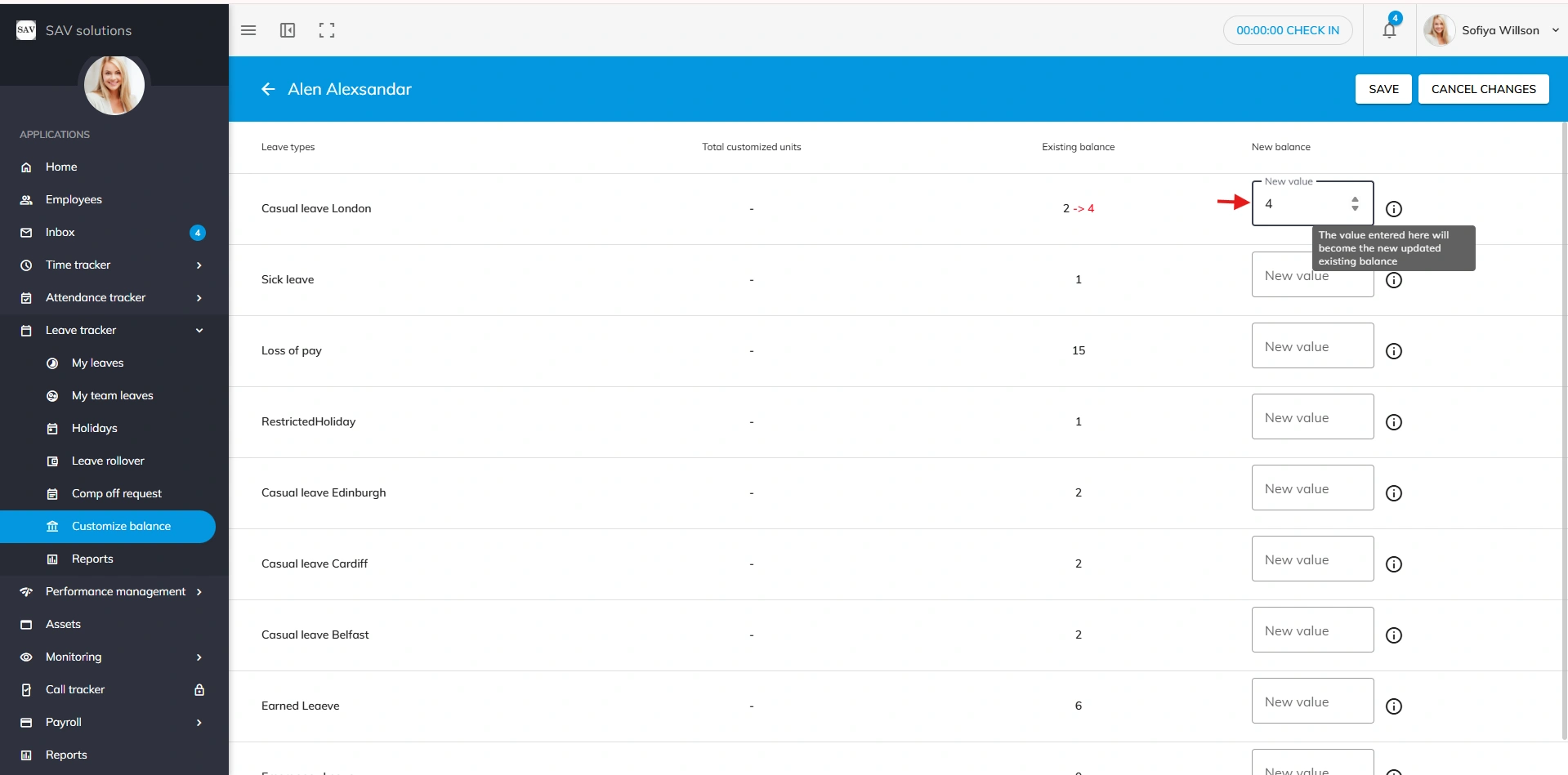Open the notifications bell

(1389, 30)
